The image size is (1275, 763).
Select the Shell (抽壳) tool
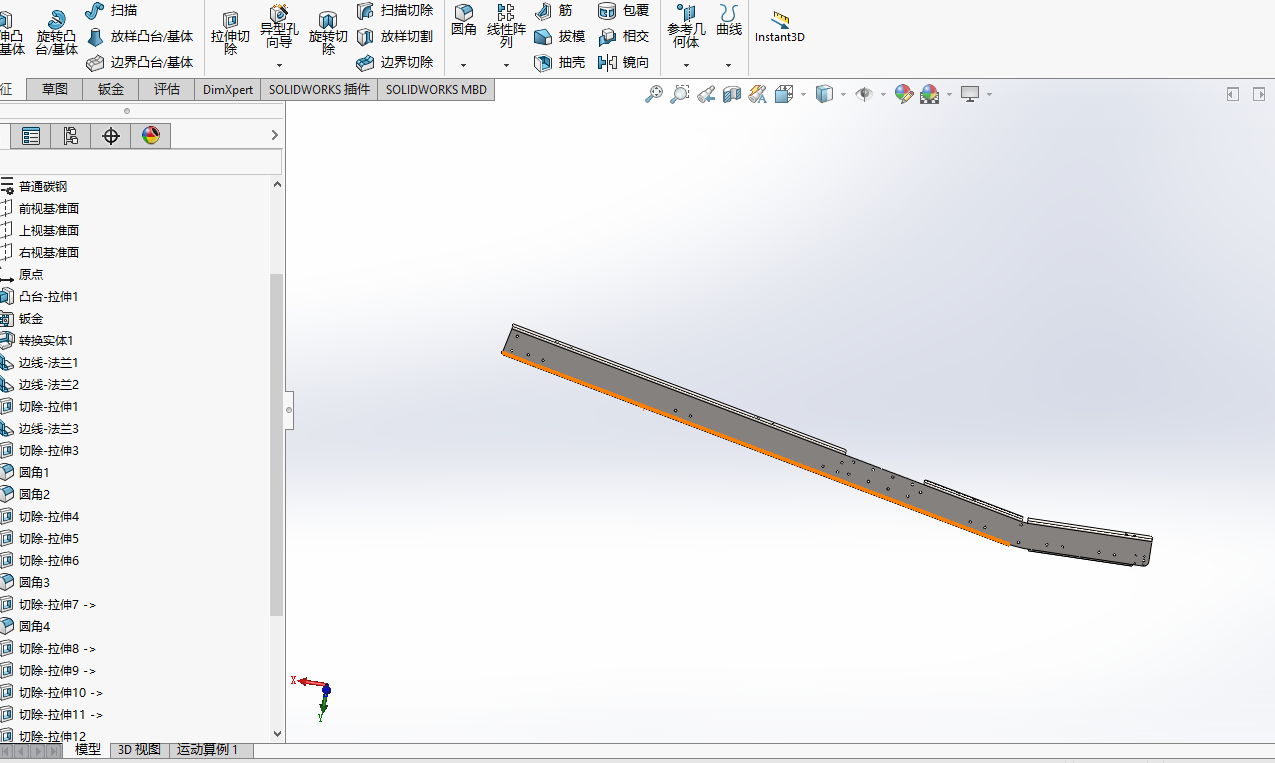(559, 62)
